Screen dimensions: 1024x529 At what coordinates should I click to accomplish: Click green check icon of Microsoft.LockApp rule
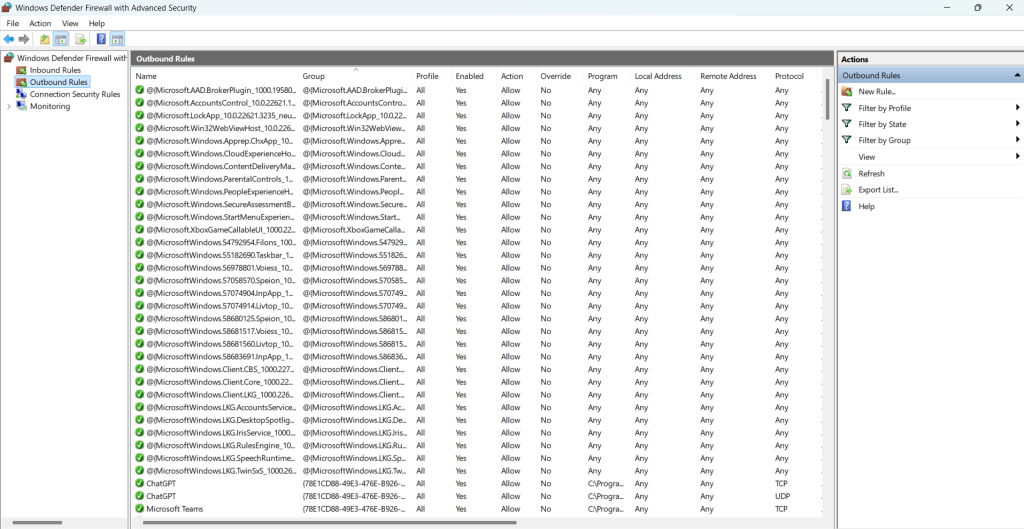point(139,116)
